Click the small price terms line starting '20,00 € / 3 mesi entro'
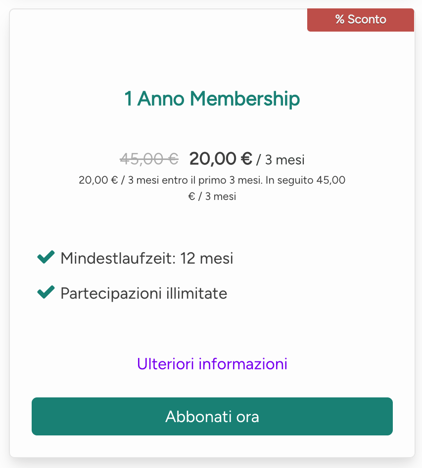 (x=212, y=180)
